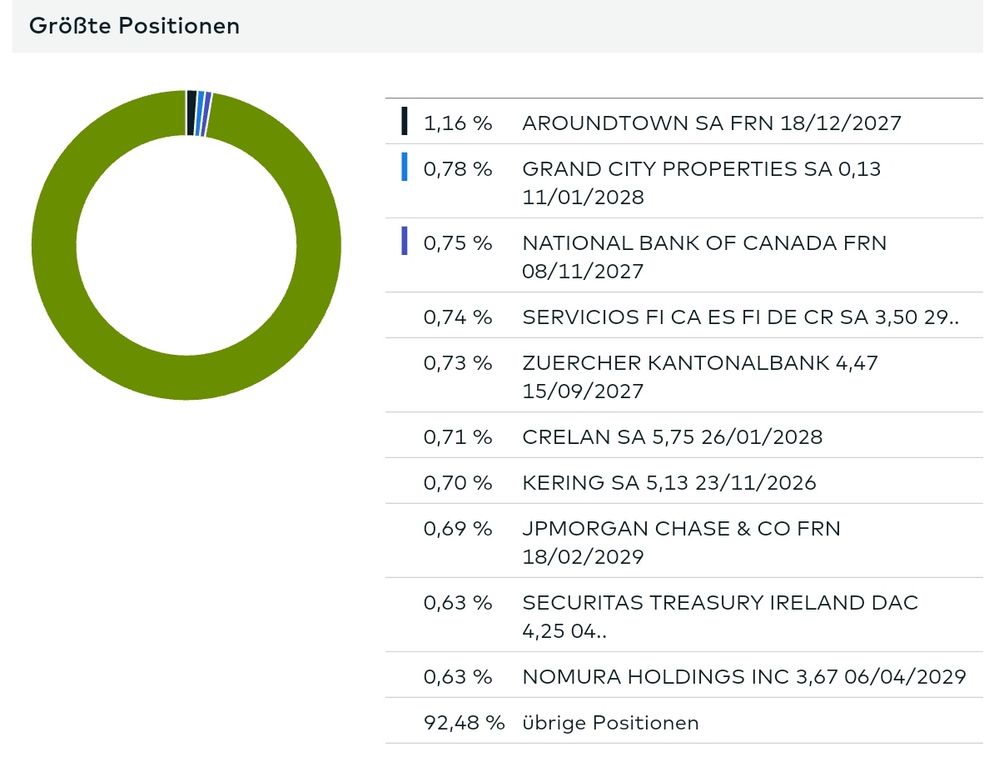This screenshot has width=999, height=768.
Task: Click 'übrige Positionen' label
Action: click(x=610, y=723)
